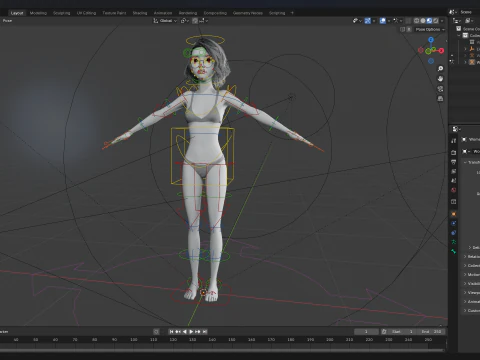The height and width of the screenshot is (360, 480).
Task: Open the Outliner display mode dropdown
Action: point(469,21)
